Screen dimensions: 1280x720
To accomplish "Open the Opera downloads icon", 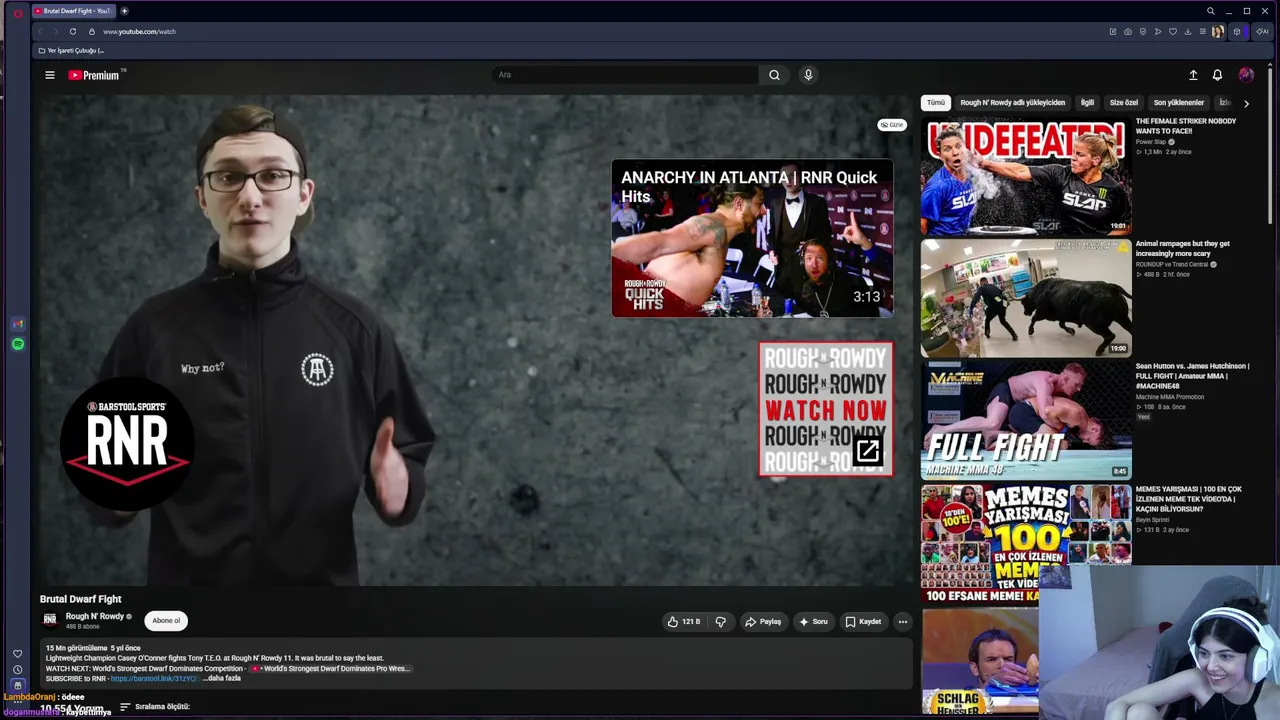I will pyautogui.click(x=1188, y=31).
